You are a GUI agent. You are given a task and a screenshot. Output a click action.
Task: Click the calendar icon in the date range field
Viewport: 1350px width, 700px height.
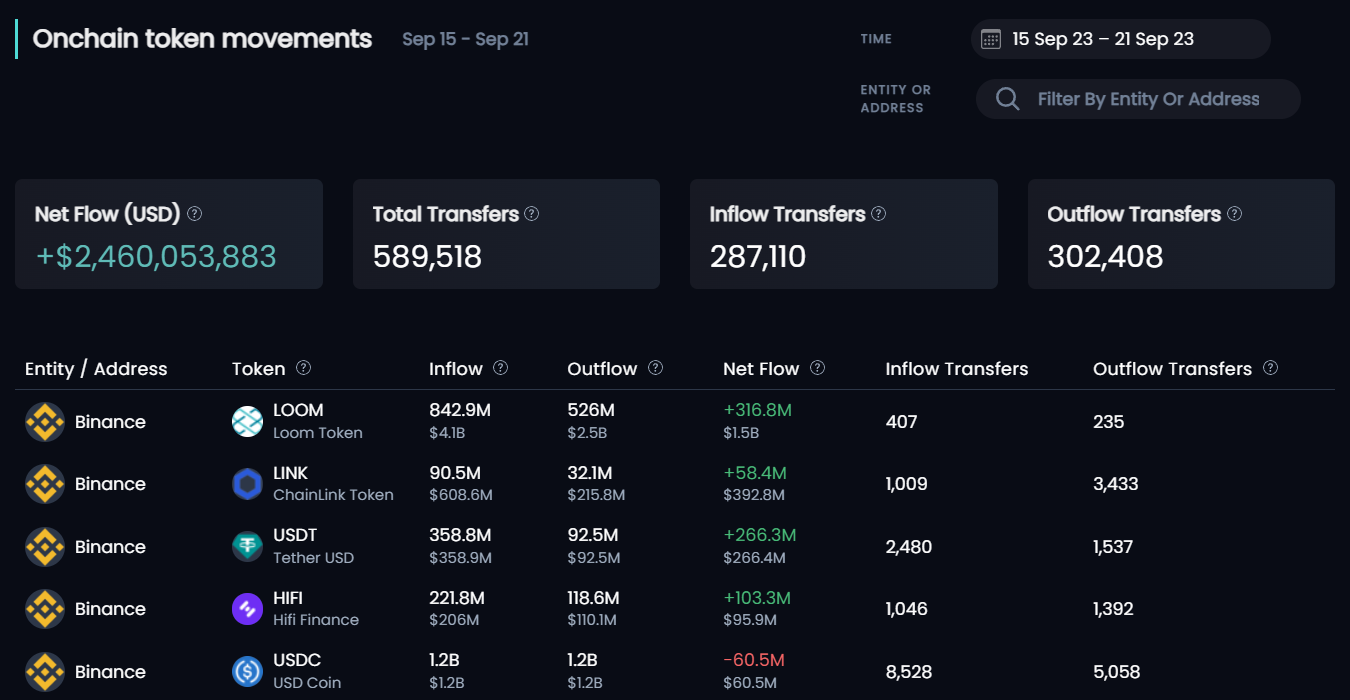[991, 39]
